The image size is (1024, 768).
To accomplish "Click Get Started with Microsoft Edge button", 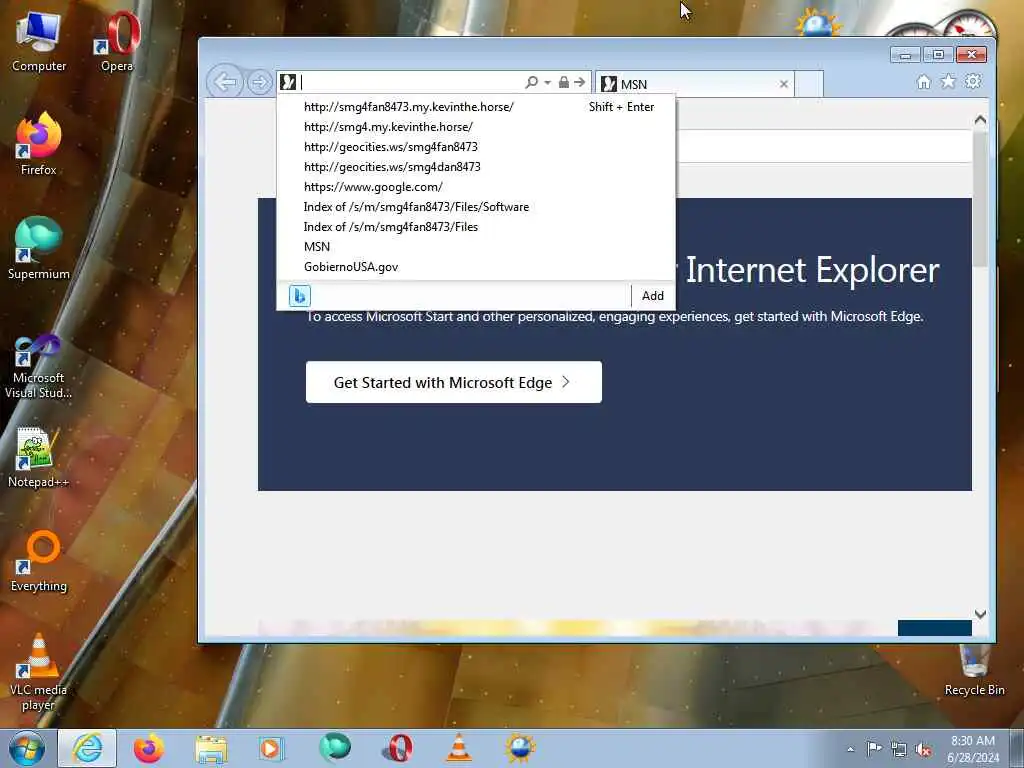I will pos(454,382).
